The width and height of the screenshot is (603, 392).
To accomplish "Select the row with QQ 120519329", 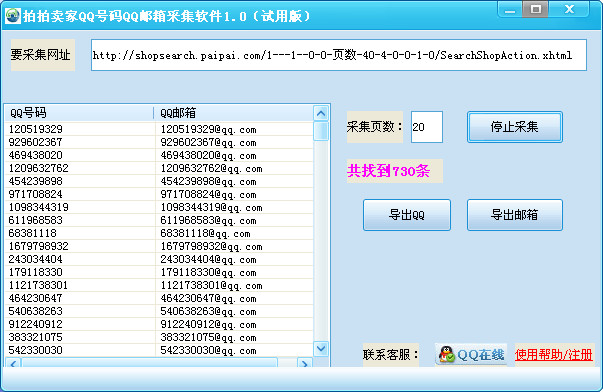I will coord(159,129).
